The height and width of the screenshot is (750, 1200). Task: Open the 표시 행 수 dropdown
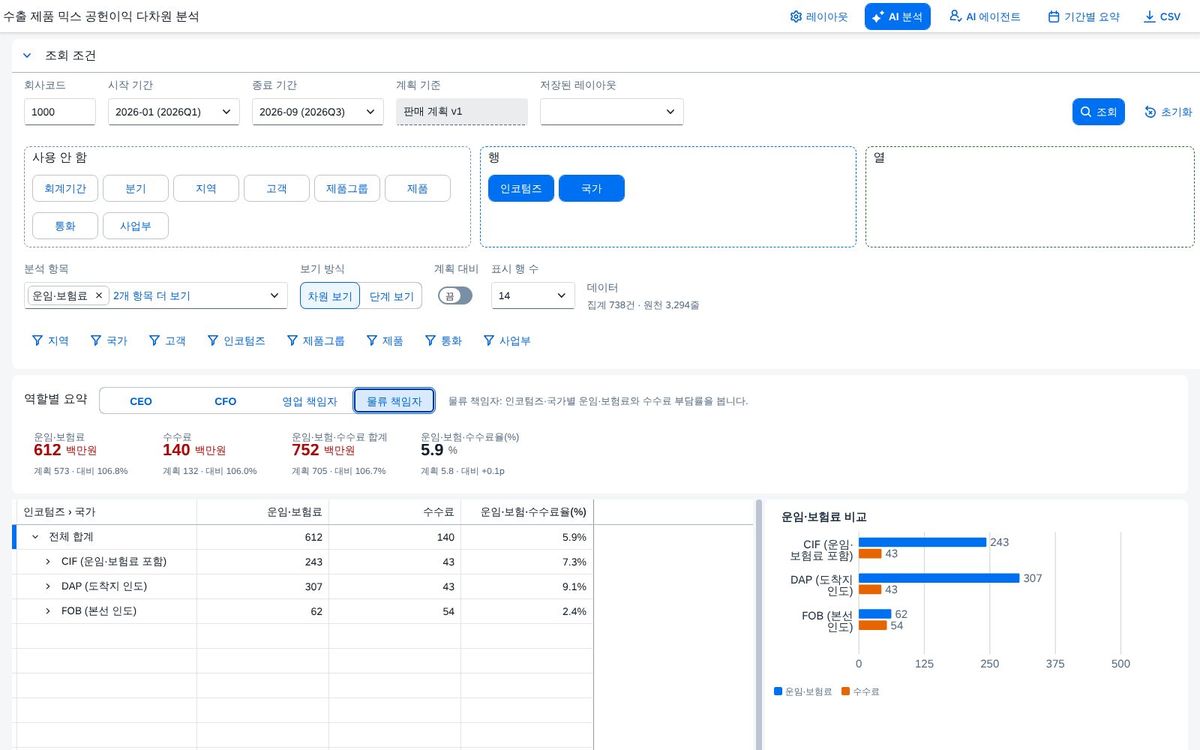[532, 296]
